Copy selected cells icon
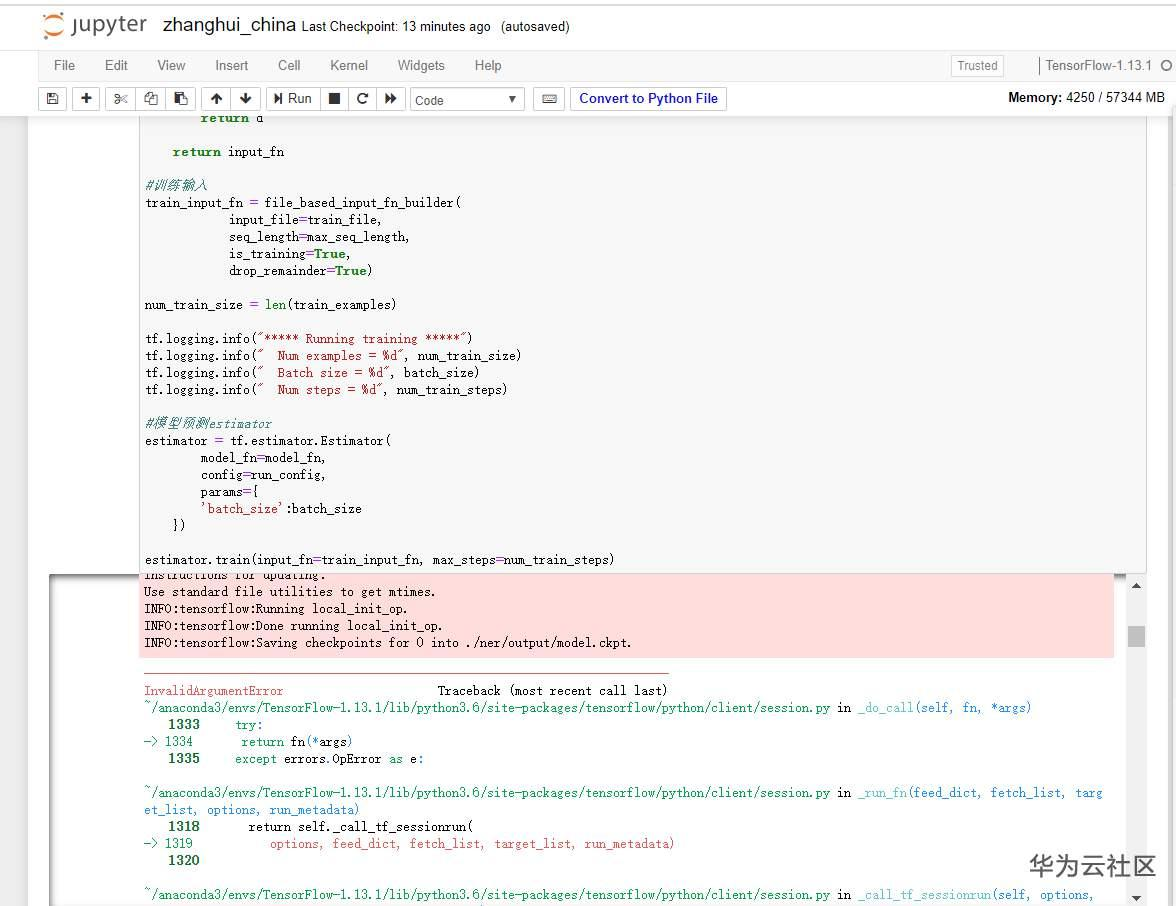 (151, 99)
